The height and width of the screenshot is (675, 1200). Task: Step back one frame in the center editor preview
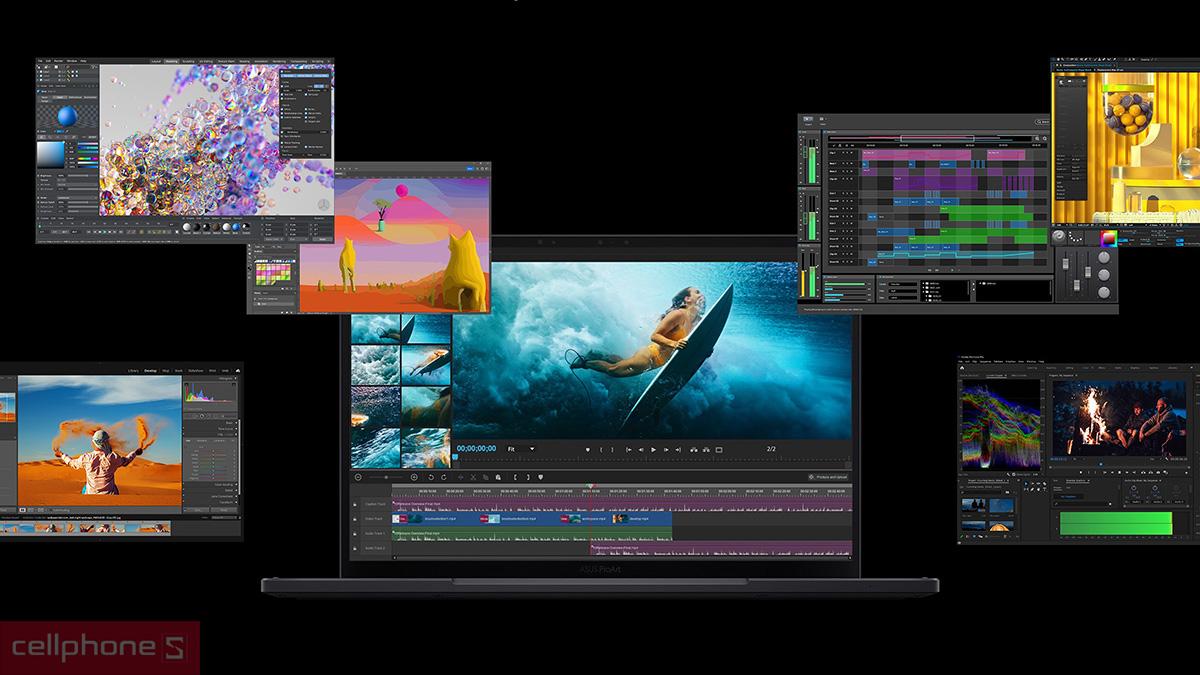coord(641,449)
